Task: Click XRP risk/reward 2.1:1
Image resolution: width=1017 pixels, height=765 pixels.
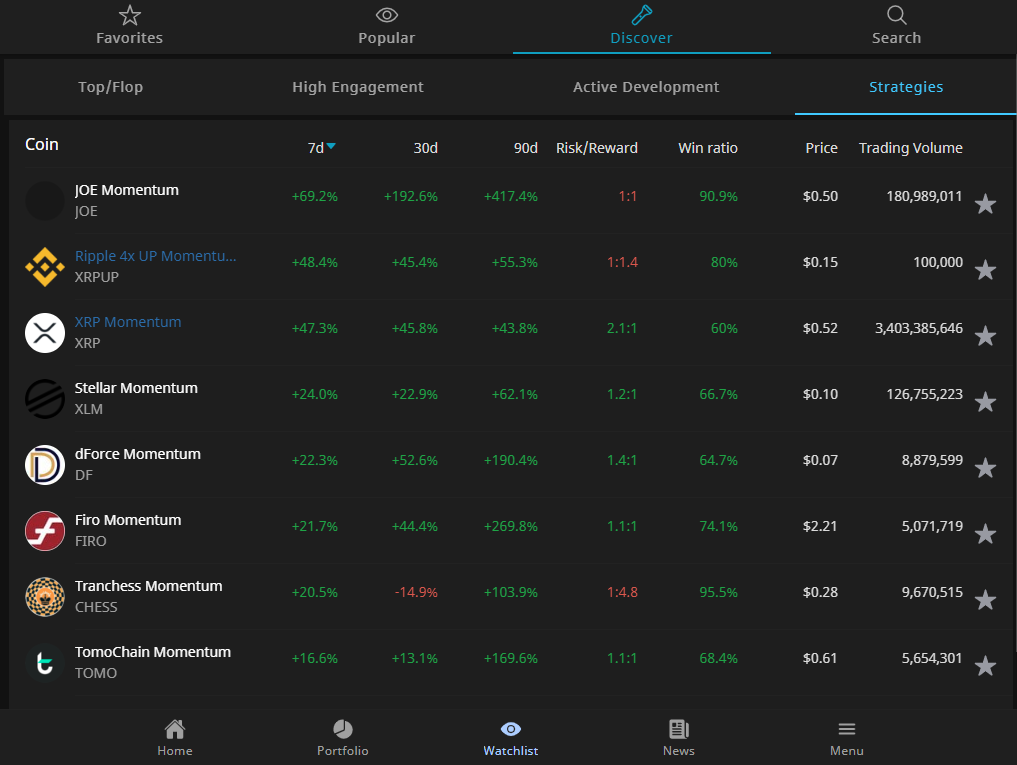Action: 621,328
